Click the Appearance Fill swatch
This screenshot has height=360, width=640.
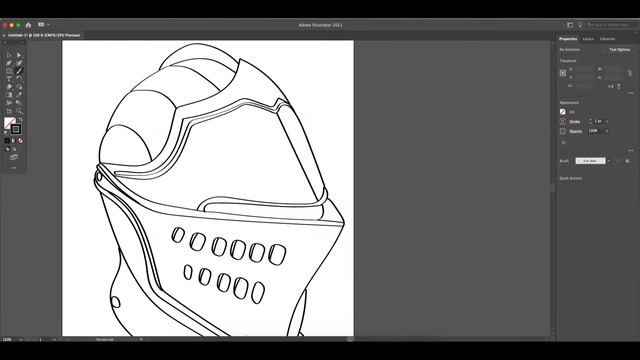pos(563,112)
